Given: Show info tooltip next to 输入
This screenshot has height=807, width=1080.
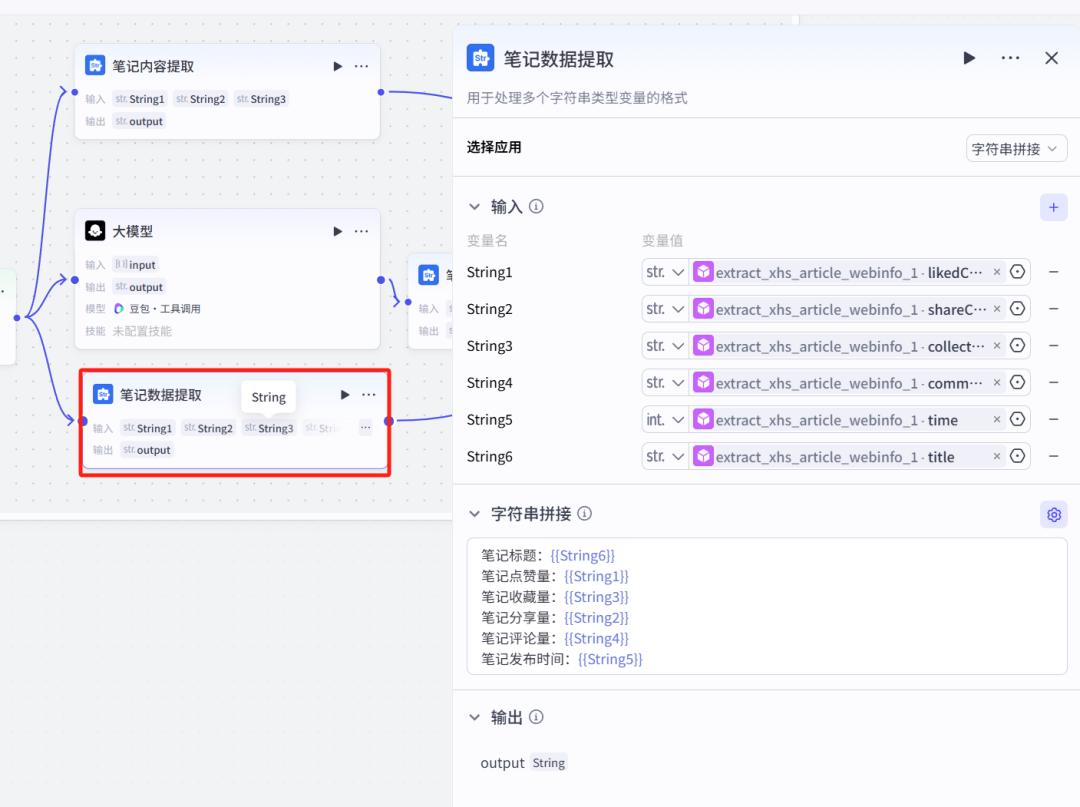Looking at the screenshot, I should (537, 207).
